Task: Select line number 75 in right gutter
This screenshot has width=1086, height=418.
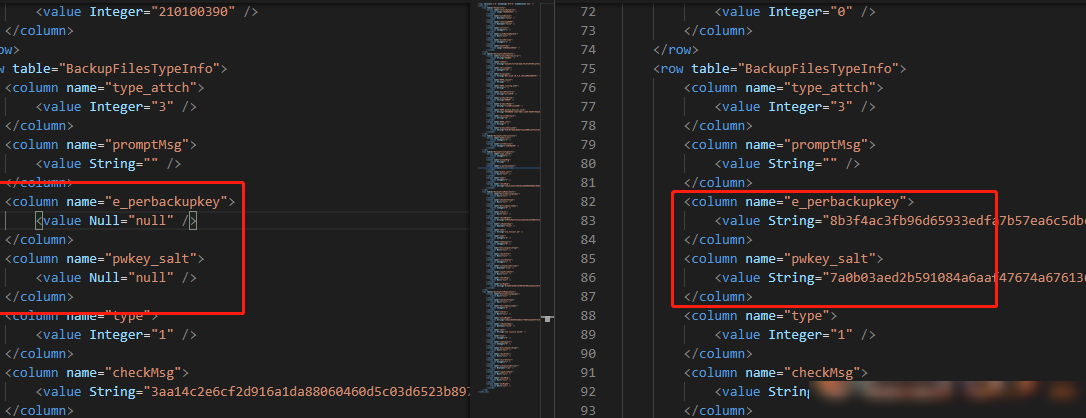Action: point(588,69)
